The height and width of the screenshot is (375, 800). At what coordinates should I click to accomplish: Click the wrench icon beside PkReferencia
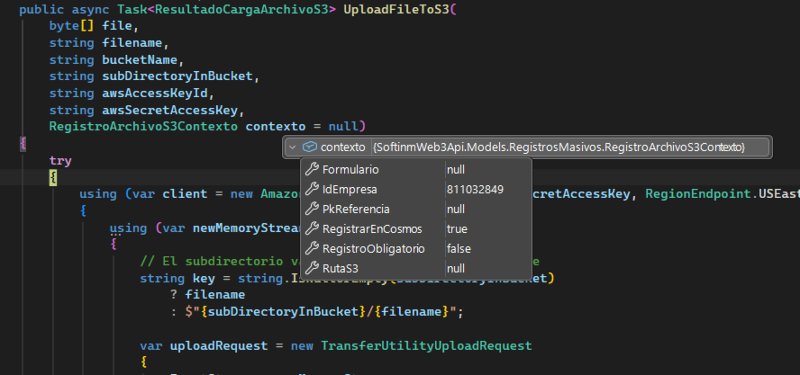[312, 209]
